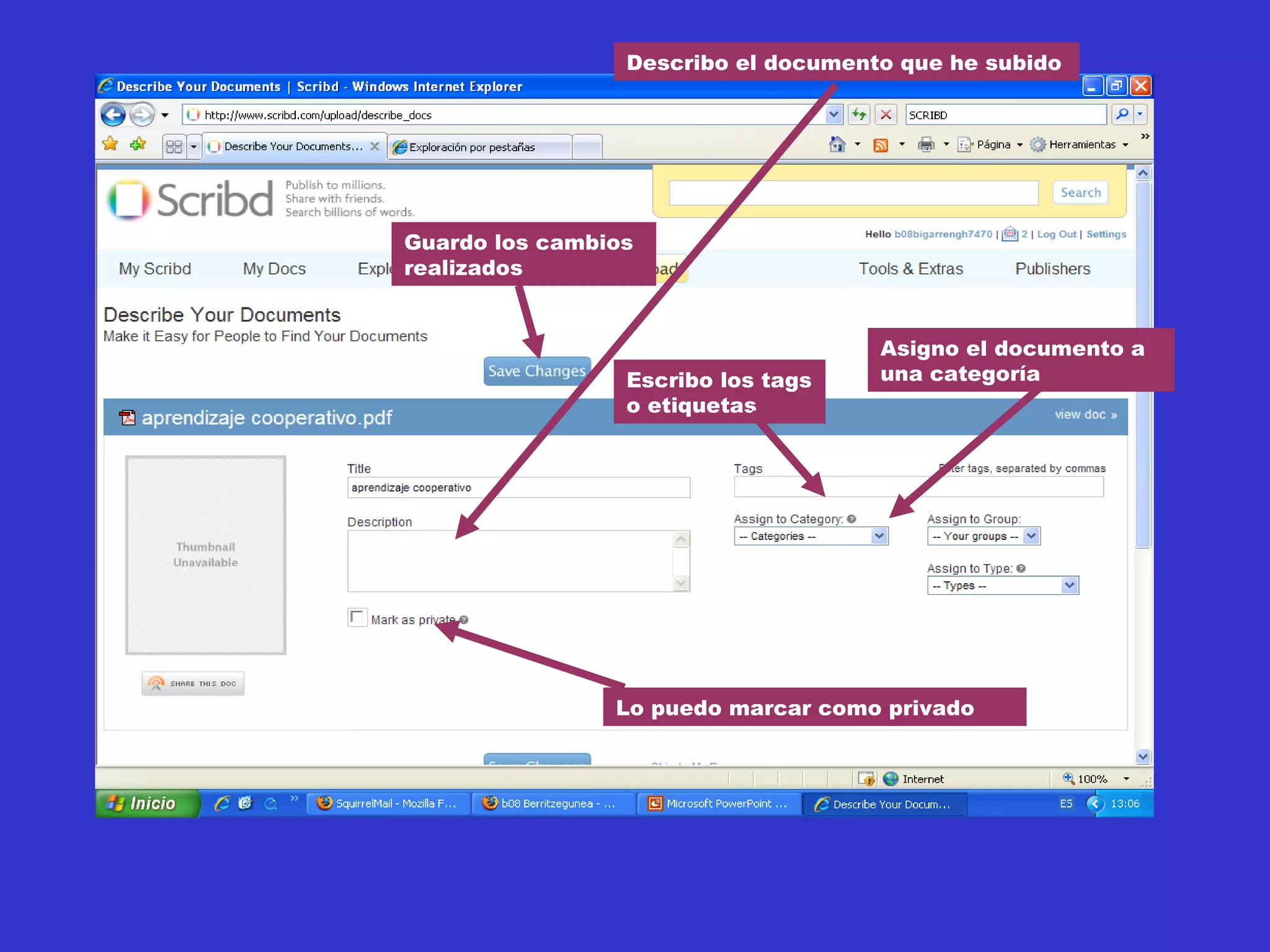Viewport: 1270px width, 952px height.
Task: Click the address bar URL field
Action: pos(504,115)
